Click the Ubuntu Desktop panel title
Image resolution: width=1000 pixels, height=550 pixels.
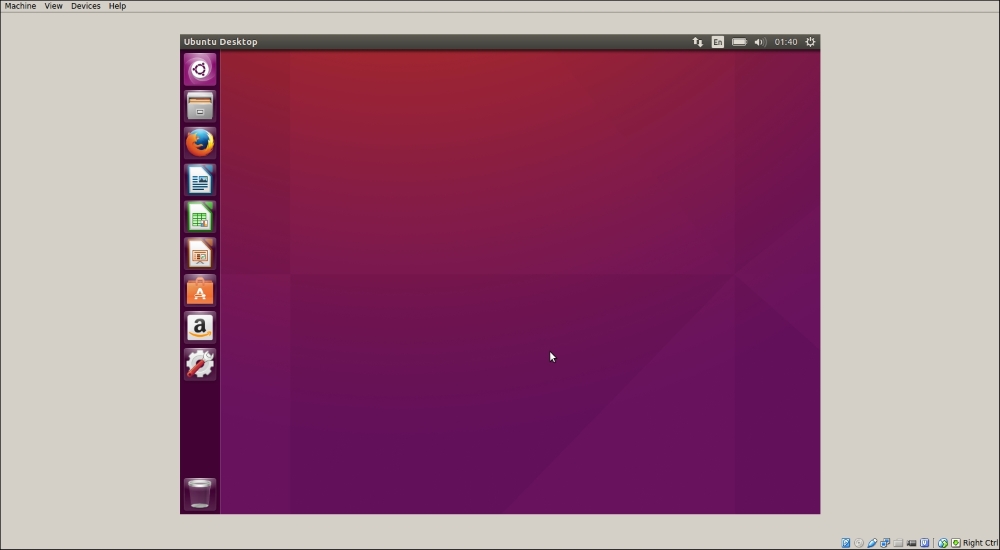tap(221, 42)
